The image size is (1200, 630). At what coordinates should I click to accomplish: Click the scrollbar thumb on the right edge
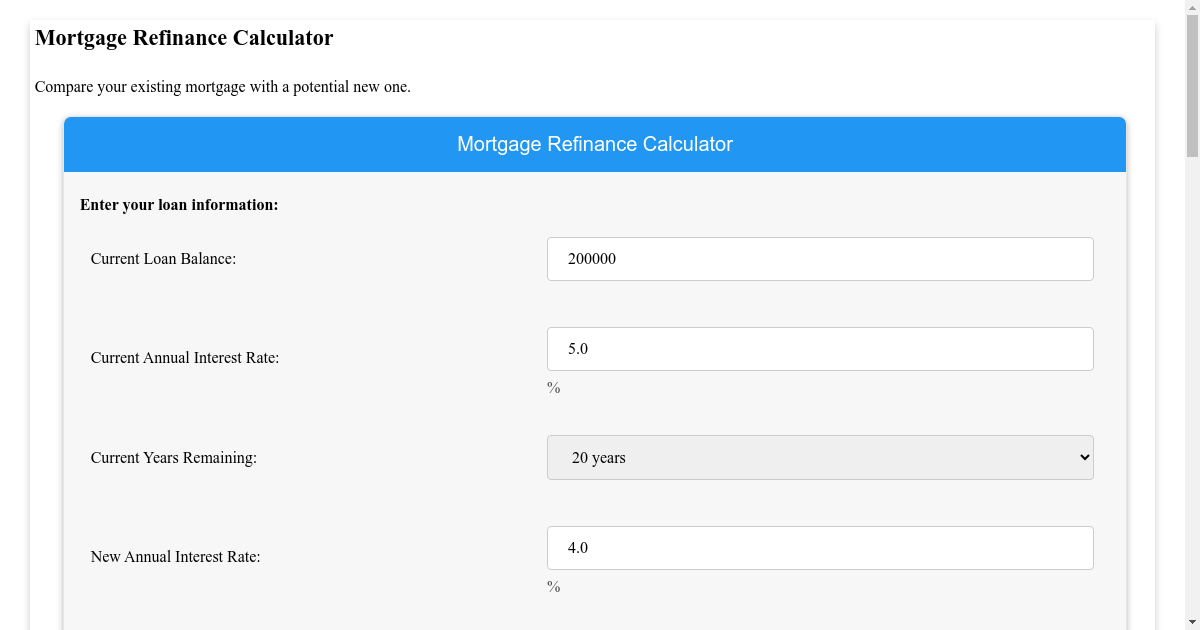click(1191, 85)
